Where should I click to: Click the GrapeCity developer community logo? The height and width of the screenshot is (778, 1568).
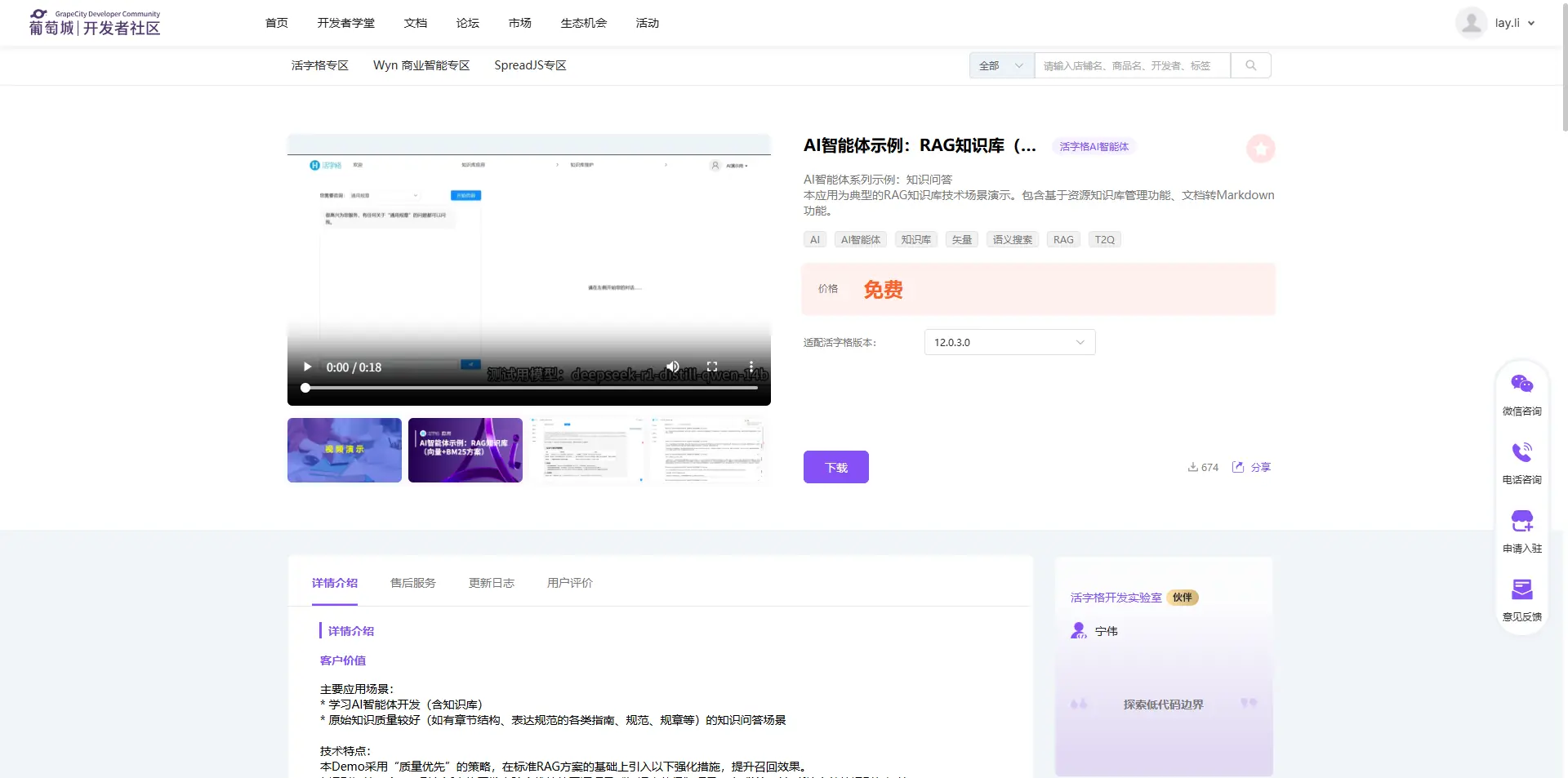(x=95, y=23)
